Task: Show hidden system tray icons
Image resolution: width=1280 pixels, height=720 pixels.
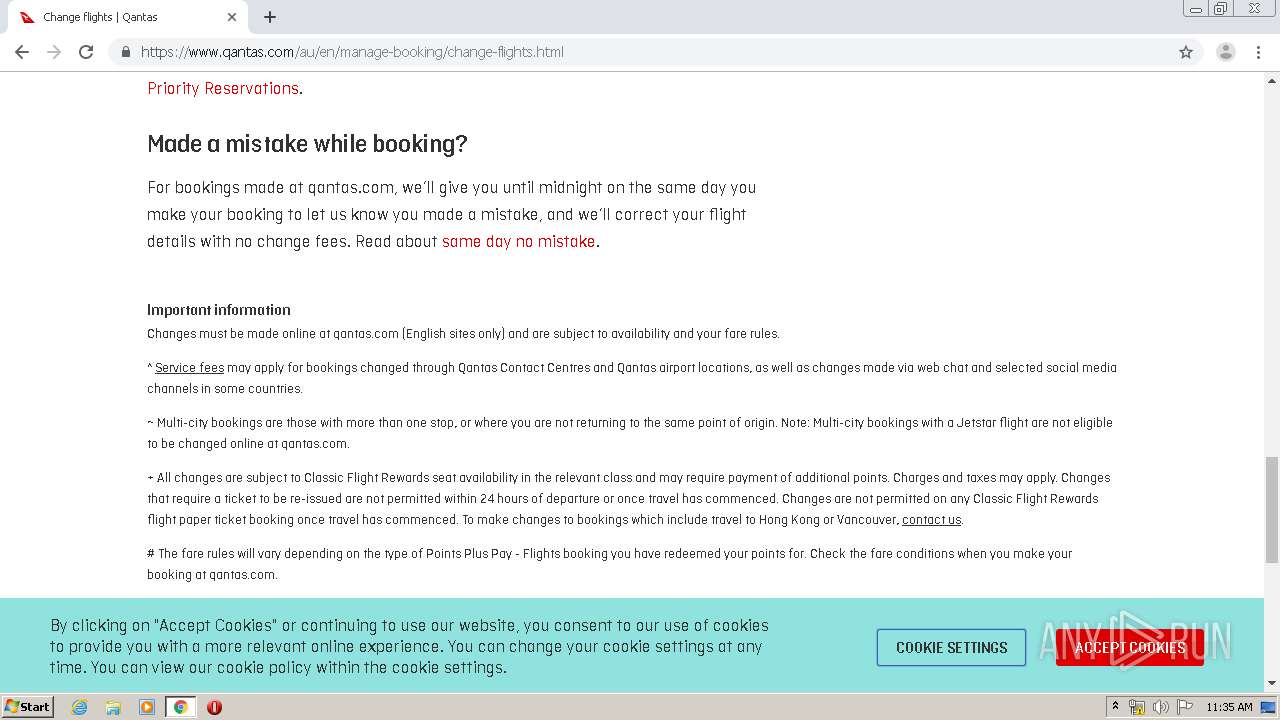Action: pos(1115,707)
